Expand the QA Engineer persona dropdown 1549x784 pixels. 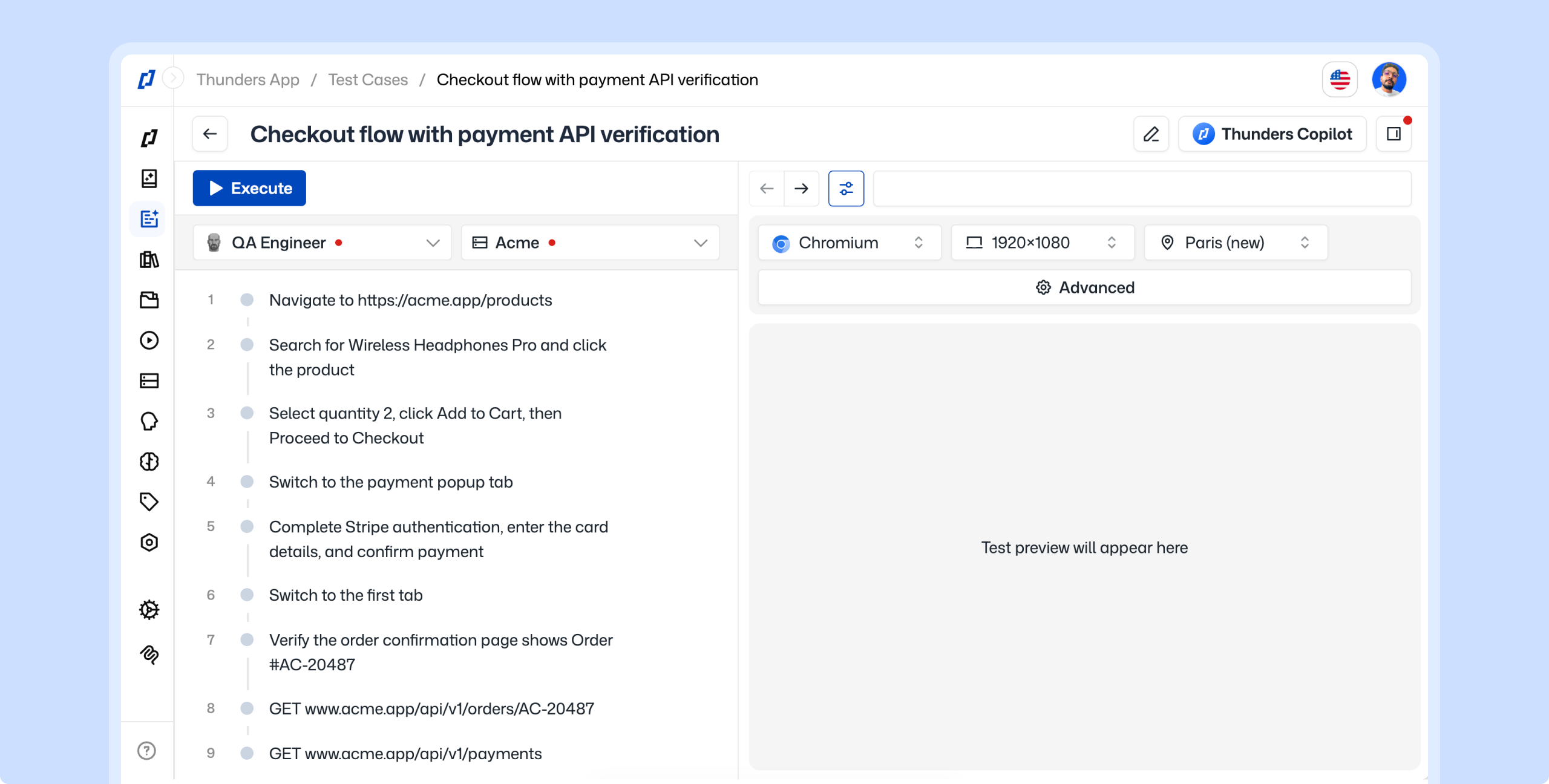point(322,243)
